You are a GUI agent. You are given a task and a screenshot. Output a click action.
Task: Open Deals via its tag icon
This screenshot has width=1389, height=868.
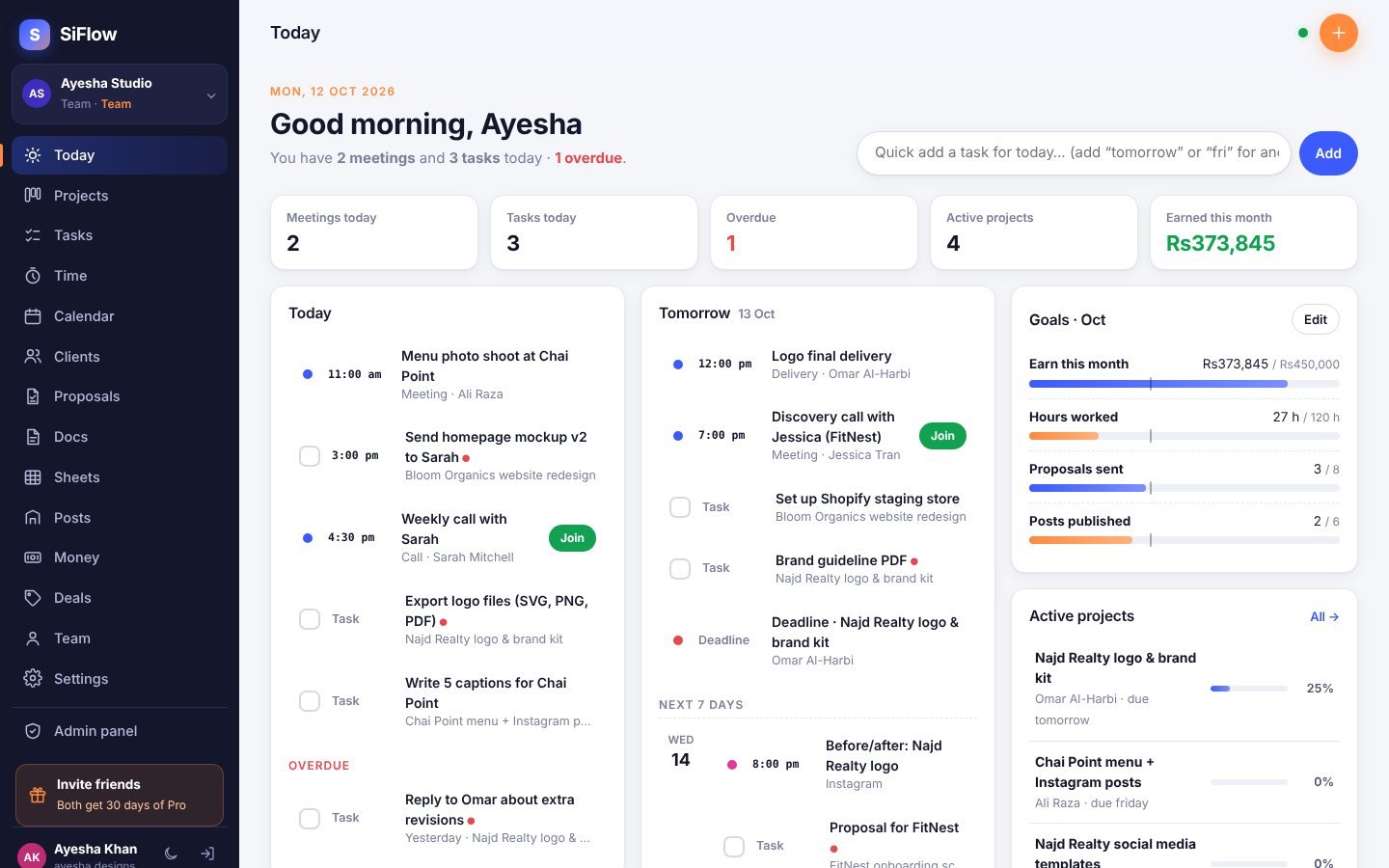click(33, 598)
